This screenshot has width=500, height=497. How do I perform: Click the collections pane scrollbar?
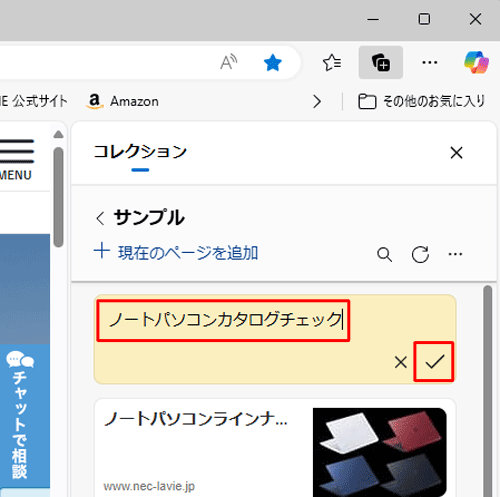[x=488, y=391]
